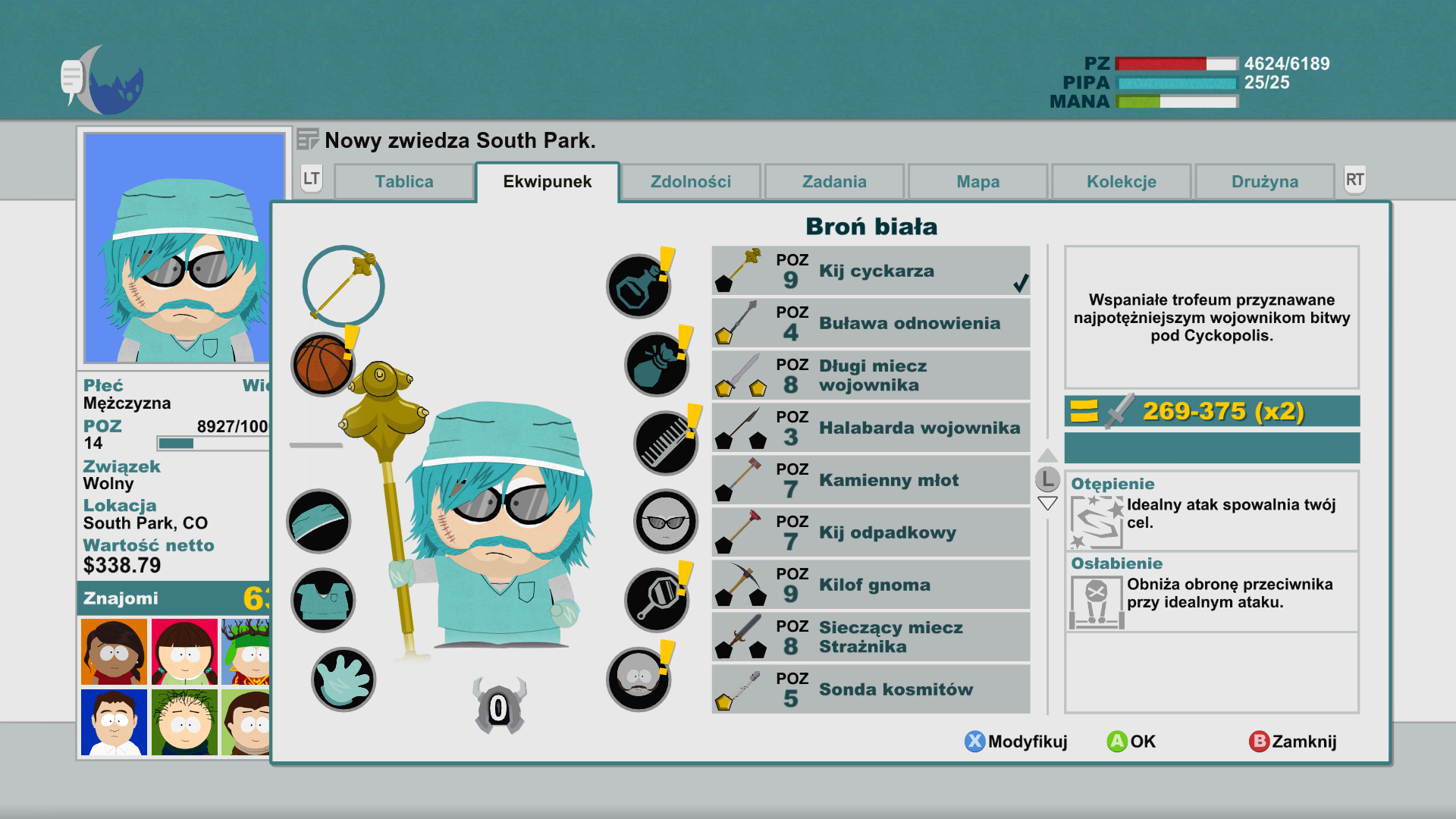Viewport: 1456px width, 819px height.
Task: Select the equipped staff weapon slot
Action: point(344,286)
